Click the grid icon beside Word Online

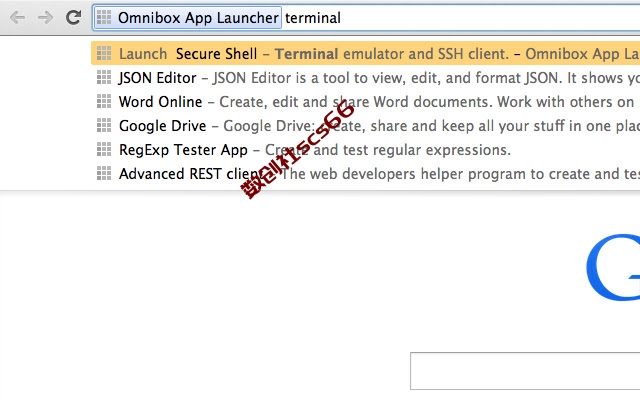coord(104,101)
